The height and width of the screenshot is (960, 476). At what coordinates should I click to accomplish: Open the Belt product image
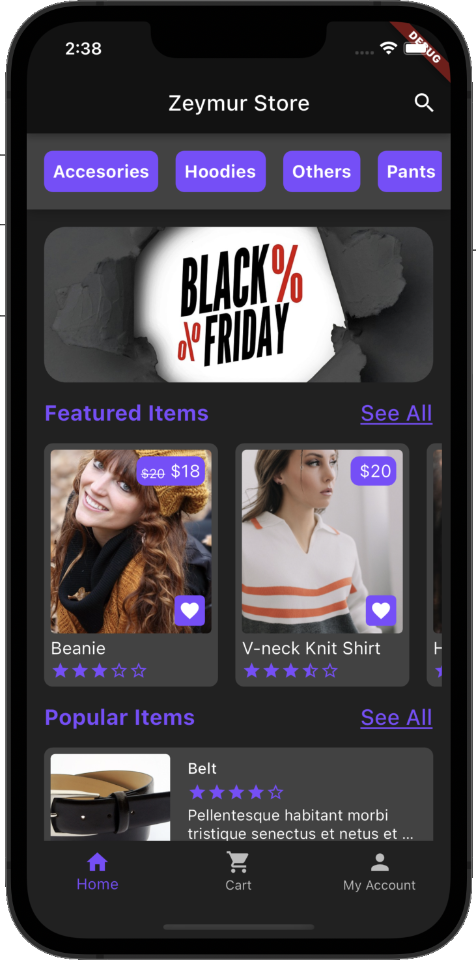pyautogui.click(x=110, y=797)
